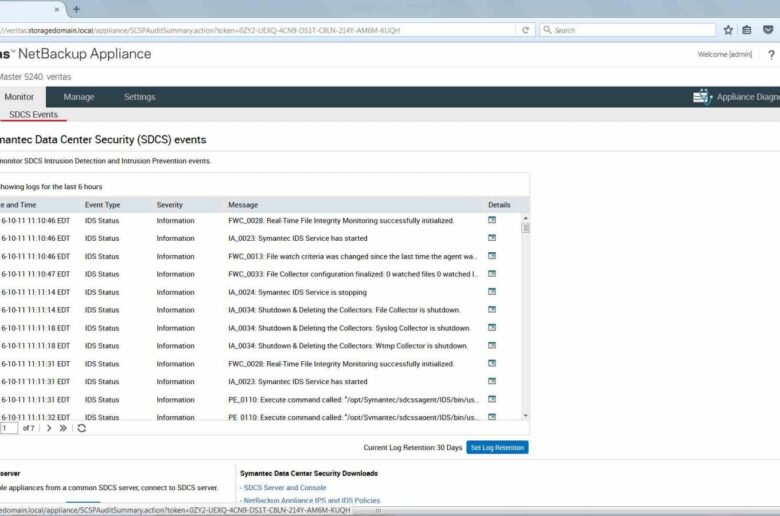780x516 pixels.
Task: Click the Welcome [admin] text
Action: (725, 54)
